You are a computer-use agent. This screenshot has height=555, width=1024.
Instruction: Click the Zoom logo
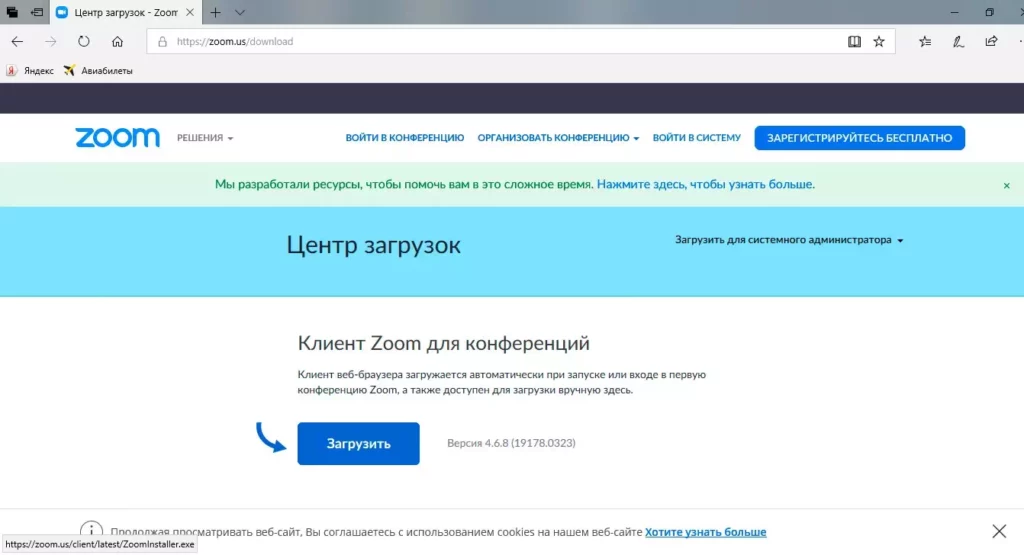[118, 138]
